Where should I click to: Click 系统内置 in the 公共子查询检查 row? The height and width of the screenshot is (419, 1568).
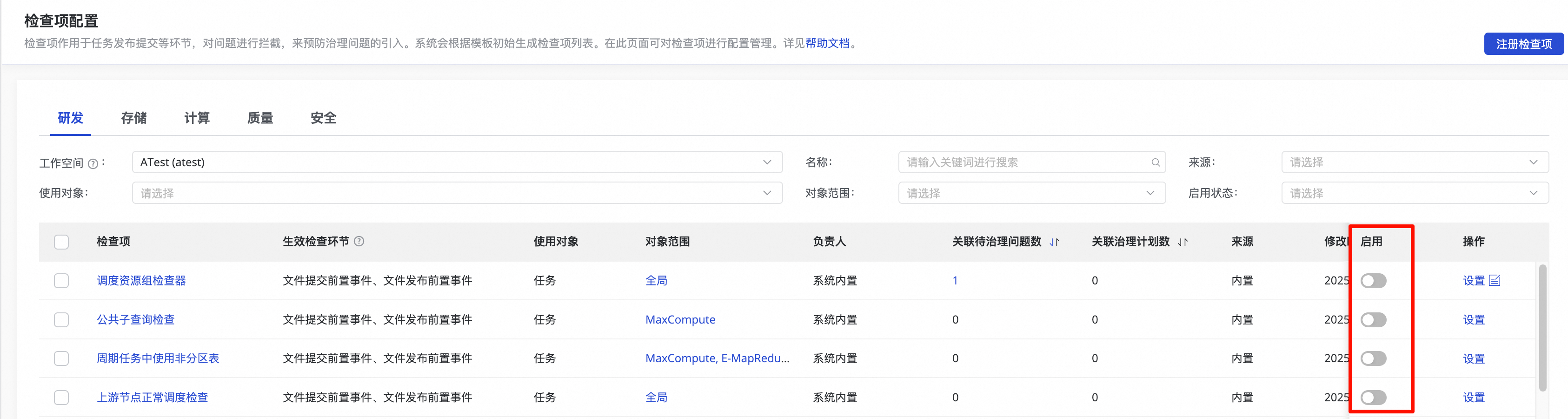coord(835,320)
